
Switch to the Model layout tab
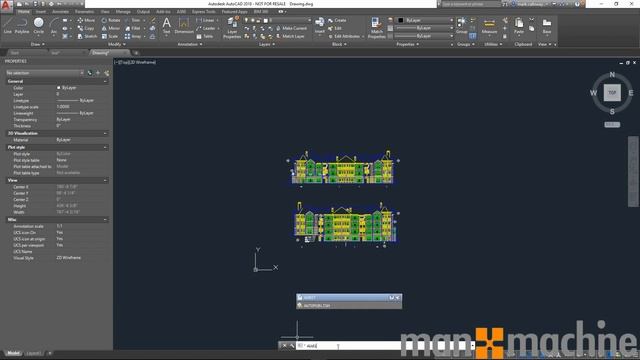pos(13,353)
